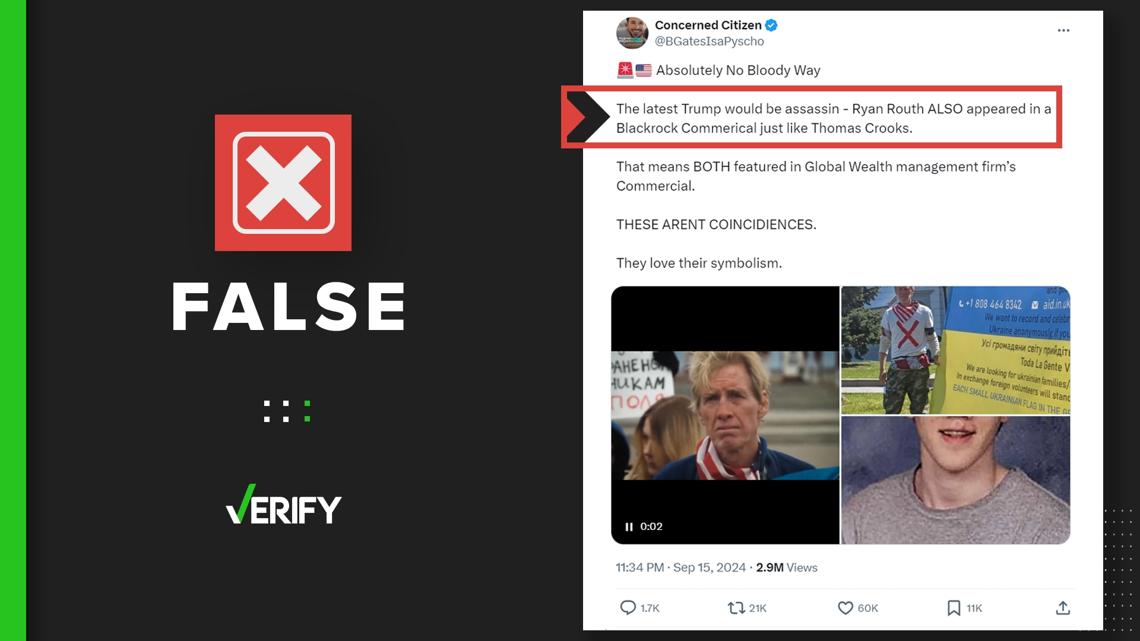This screenshot has height=641, width=1140.
Task: Click the blue verified badge
Action: click(771, 25)
